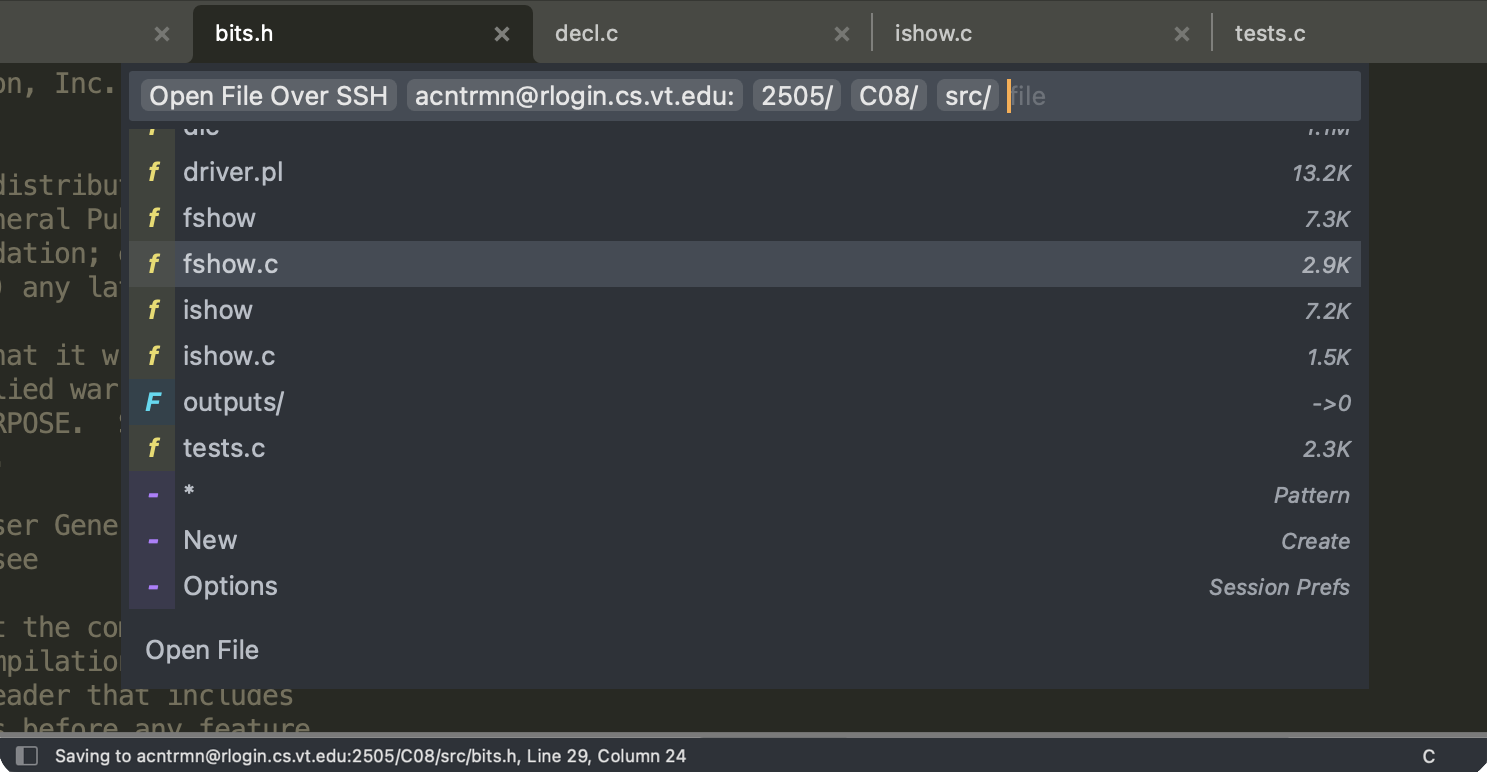Close the ishow.c tab
This screenshot has width=1487, height=772.
(1181, 32)
